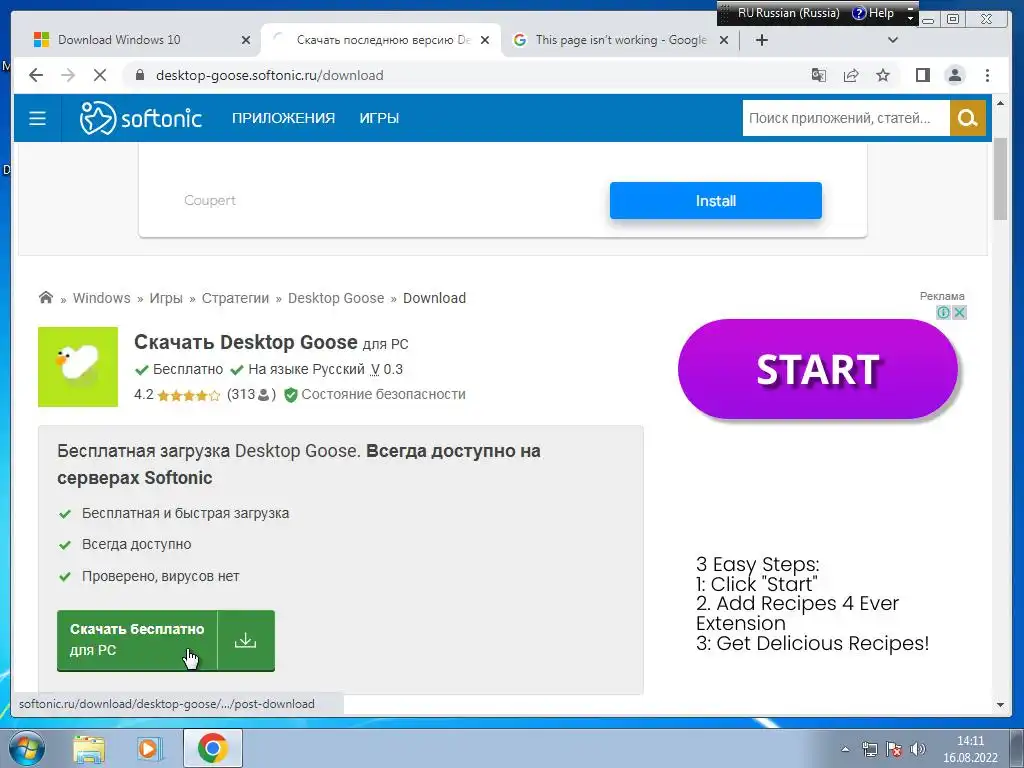
Task: Close the ad with its X icon
Action: [x=959, y=313]
